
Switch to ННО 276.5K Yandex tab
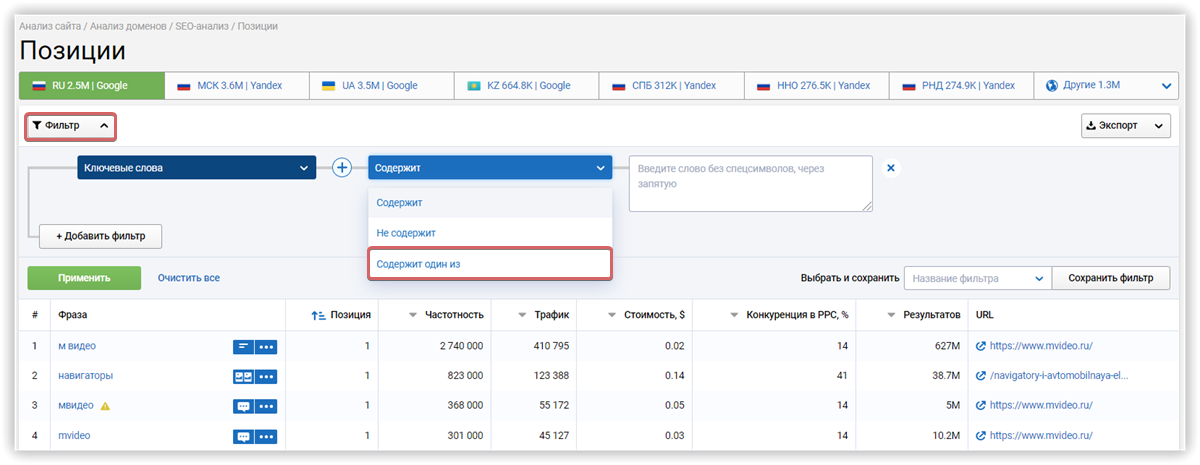coord(818,86)
